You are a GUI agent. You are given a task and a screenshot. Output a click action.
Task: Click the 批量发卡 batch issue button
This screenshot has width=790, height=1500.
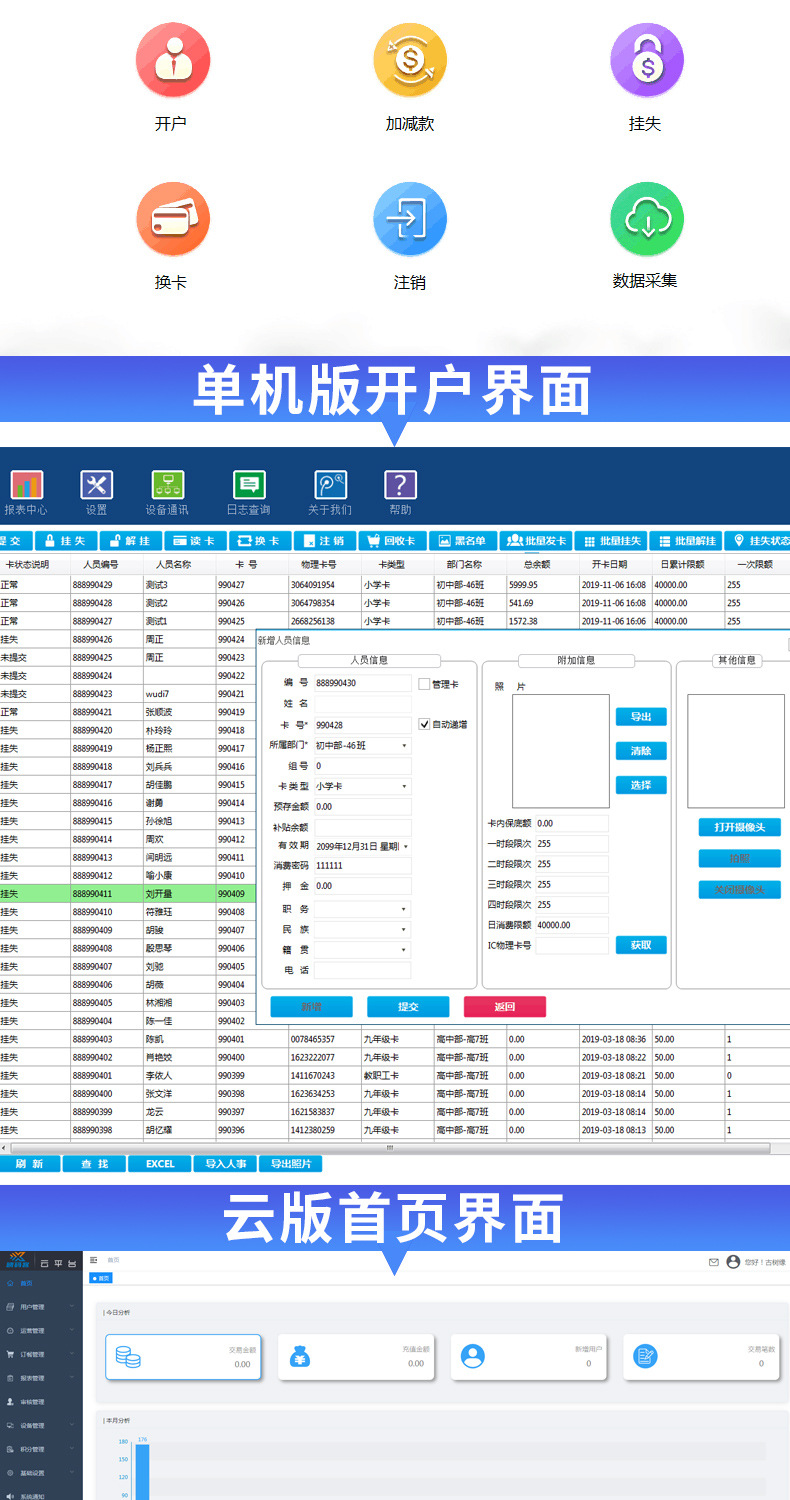pos(536,541)
